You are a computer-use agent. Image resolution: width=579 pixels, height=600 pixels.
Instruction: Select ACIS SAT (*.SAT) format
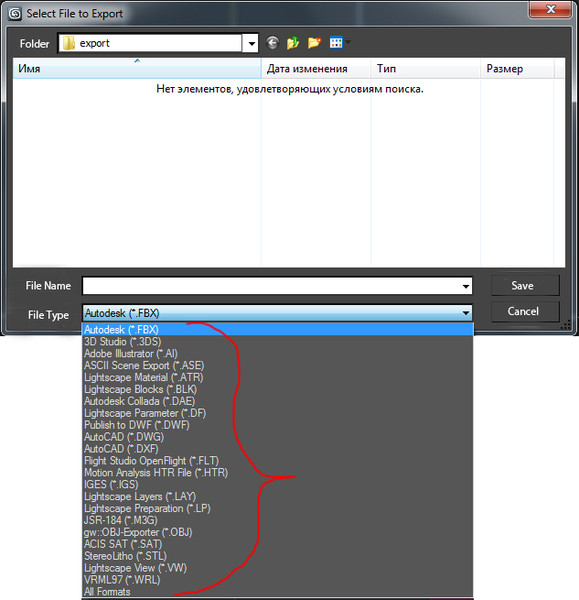click(x=278, y=544)
